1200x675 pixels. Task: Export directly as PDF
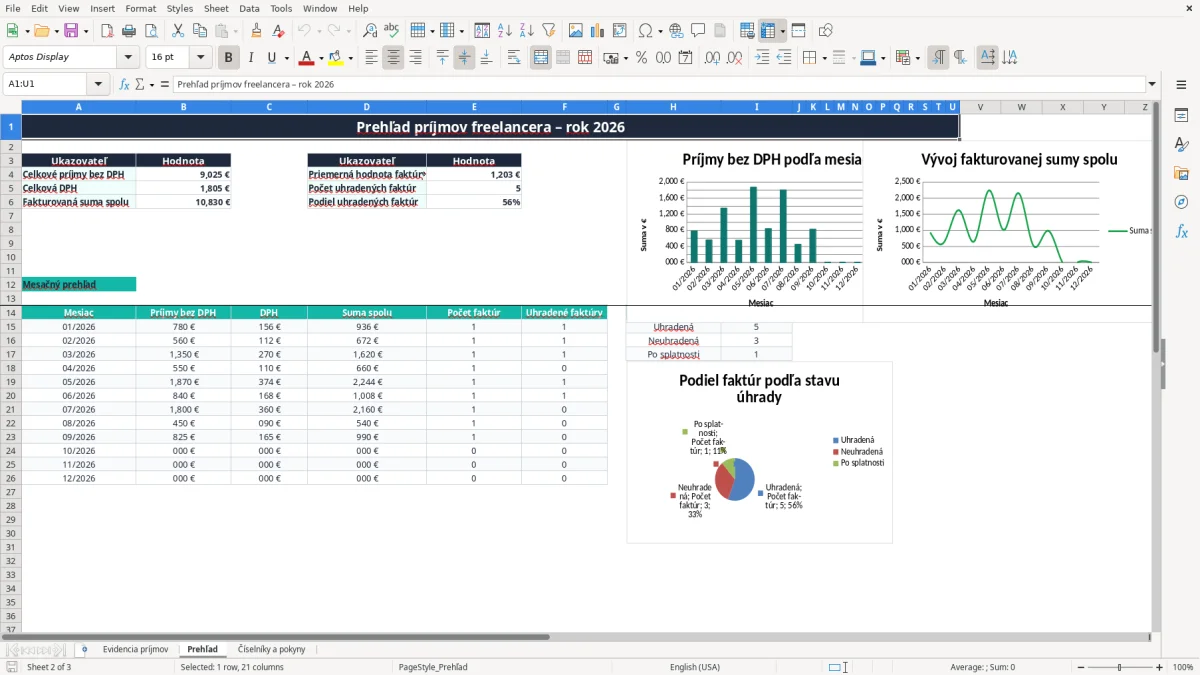pos(107,31)
